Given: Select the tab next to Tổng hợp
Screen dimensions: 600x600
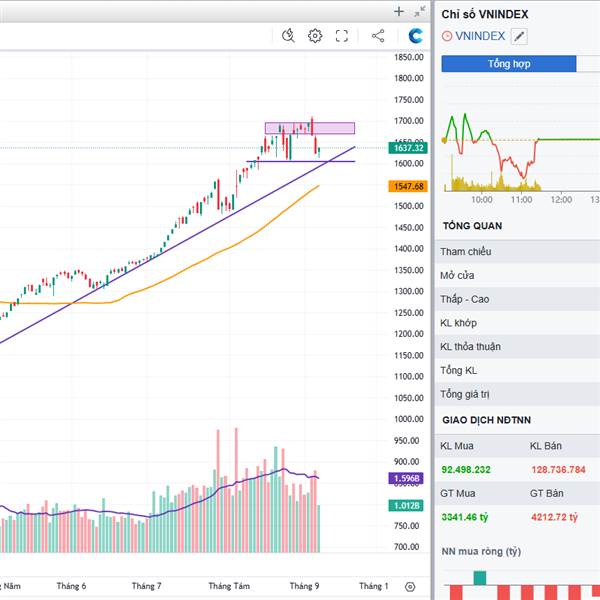Looking at the screenshot, I should (588, 64).
